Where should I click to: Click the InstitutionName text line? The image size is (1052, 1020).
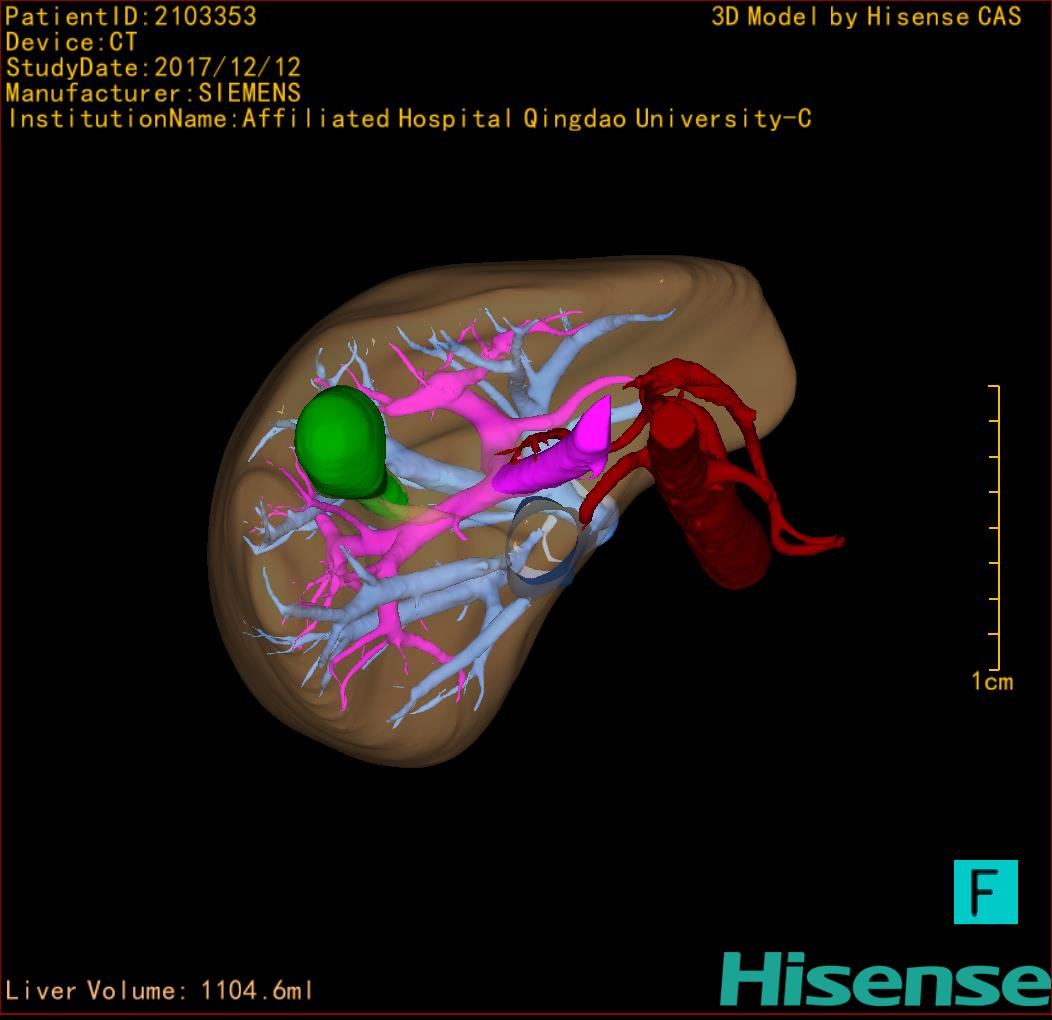(408, 119)
